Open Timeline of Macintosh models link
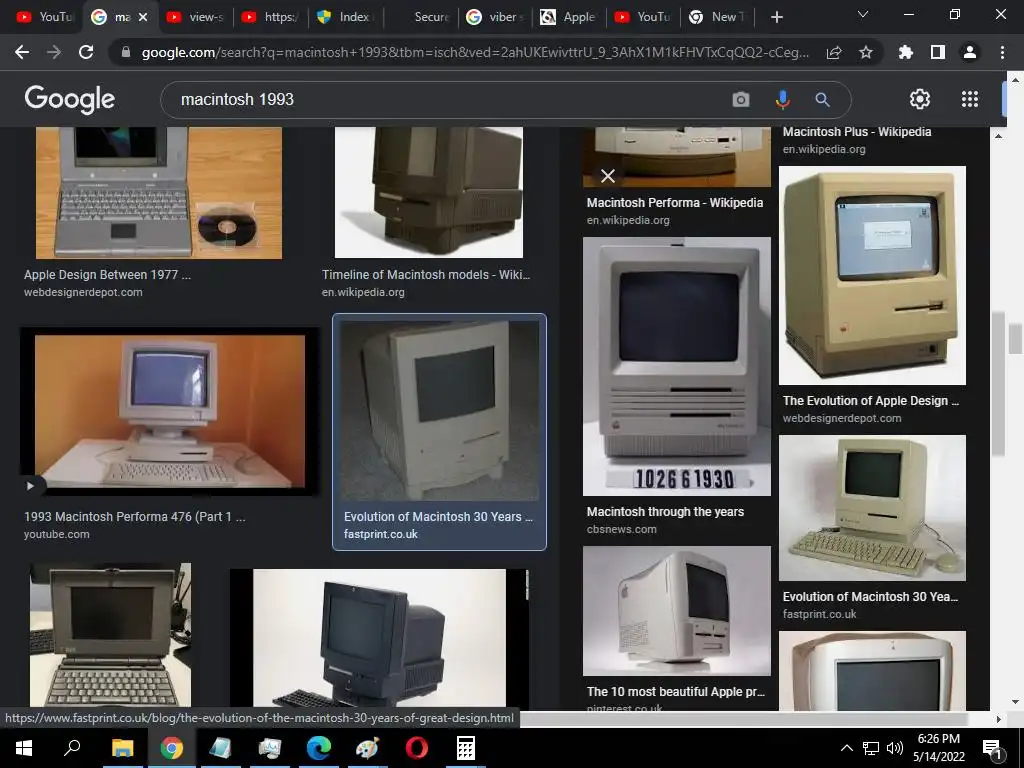The width and height of the screenshot is (1024, 768). coord(426,275)
